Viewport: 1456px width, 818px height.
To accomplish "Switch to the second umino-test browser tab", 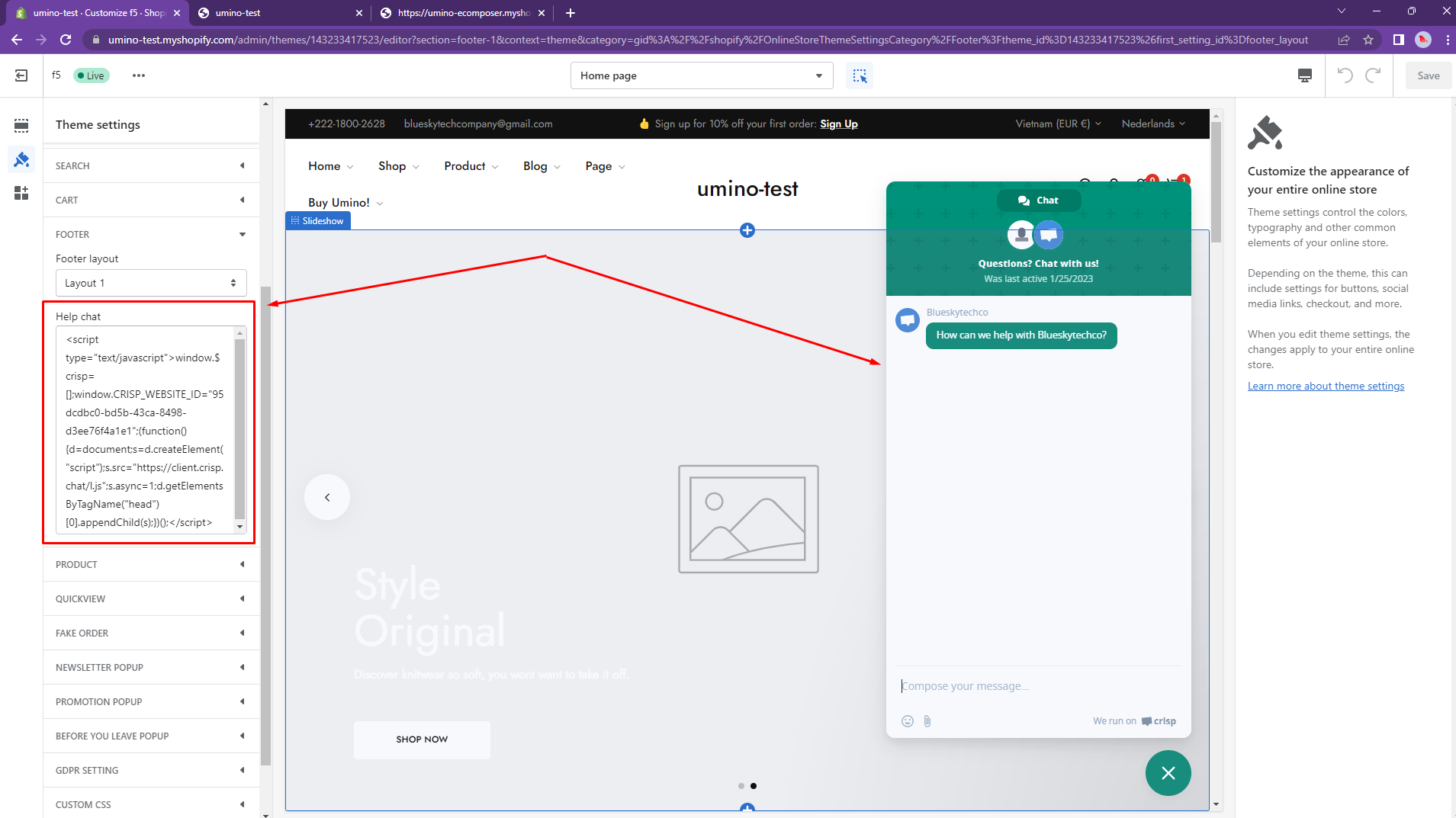I will coord(279,13).
